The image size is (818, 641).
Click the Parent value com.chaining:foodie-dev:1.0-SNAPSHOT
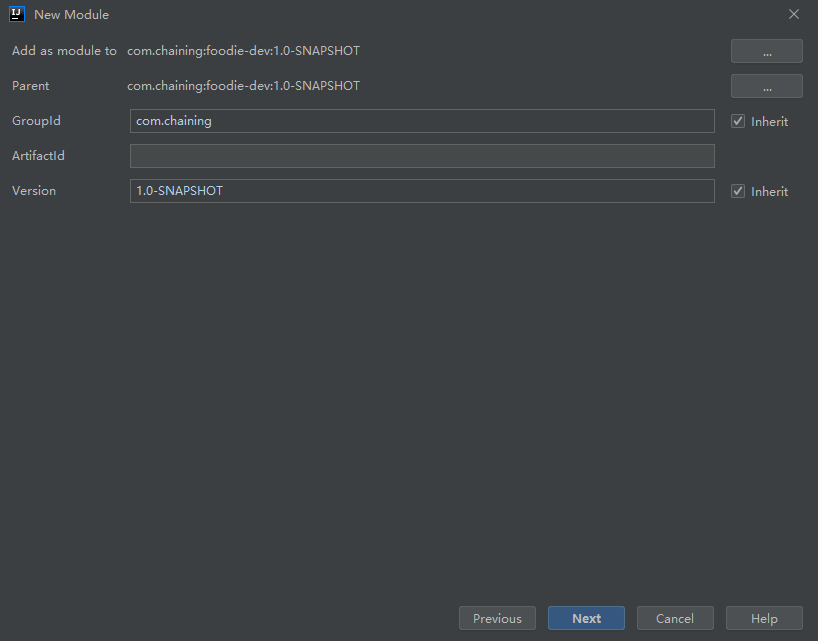[x=243, y=86]
